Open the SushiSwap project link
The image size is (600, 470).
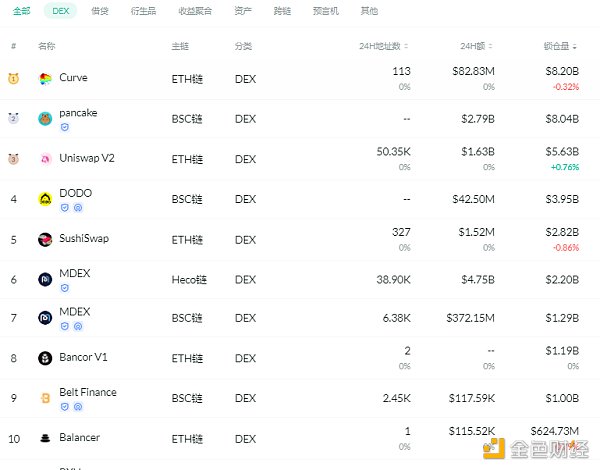pos(84,239)
